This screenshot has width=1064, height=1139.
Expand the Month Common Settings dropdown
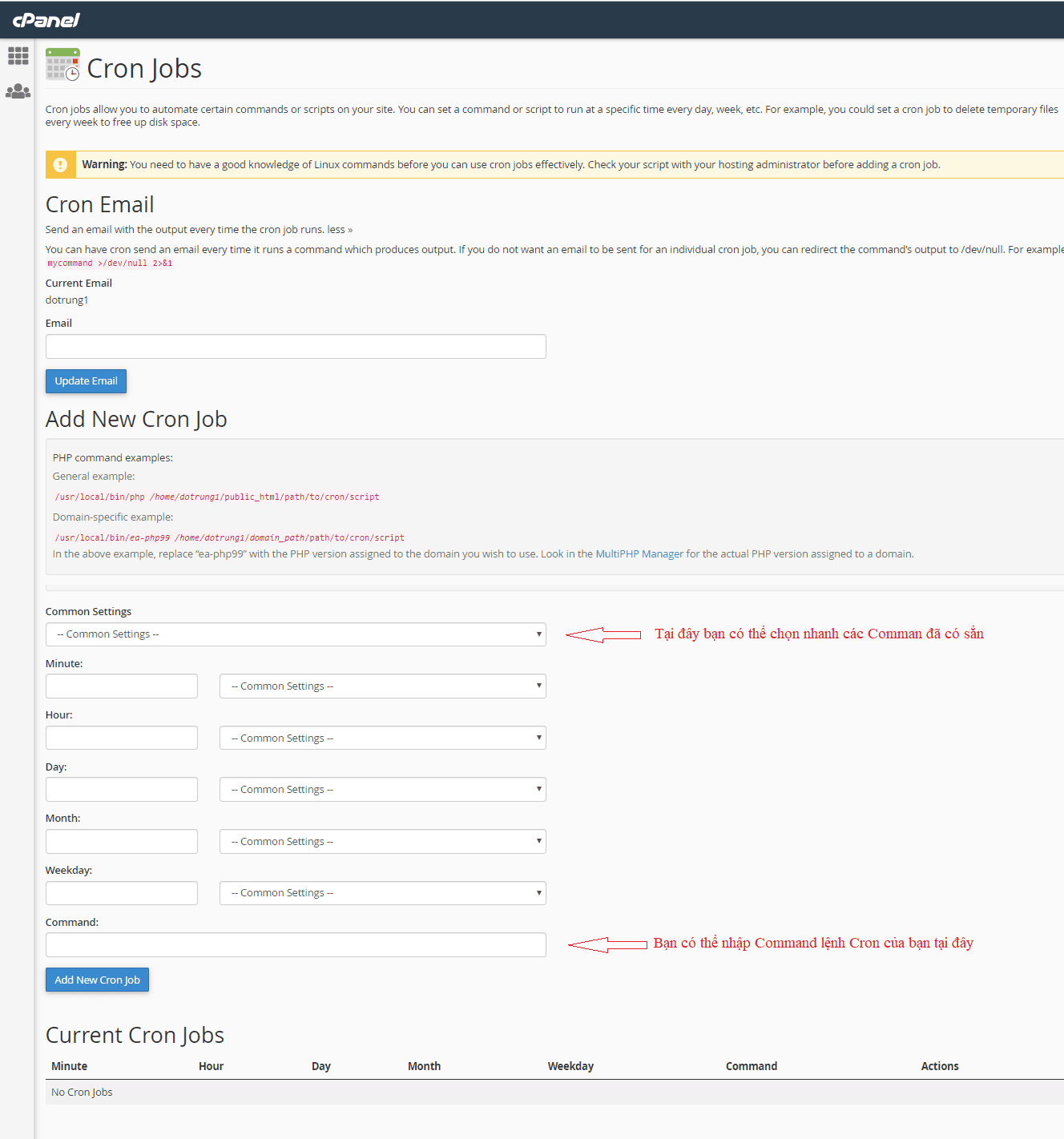382,842
